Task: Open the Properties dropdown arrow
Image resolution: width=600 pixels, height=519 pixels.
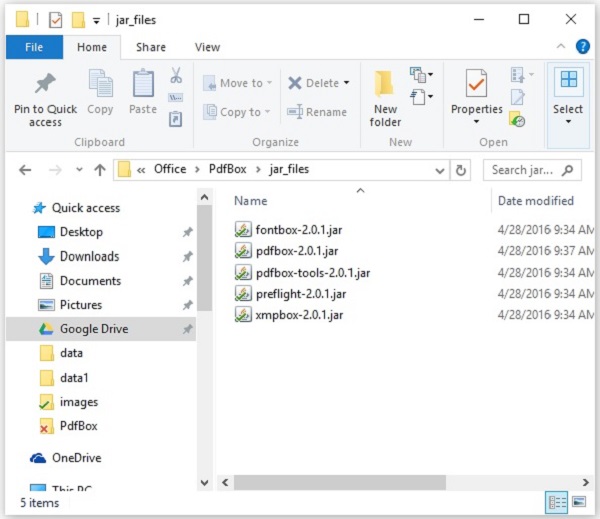Action: click(476, 122)
